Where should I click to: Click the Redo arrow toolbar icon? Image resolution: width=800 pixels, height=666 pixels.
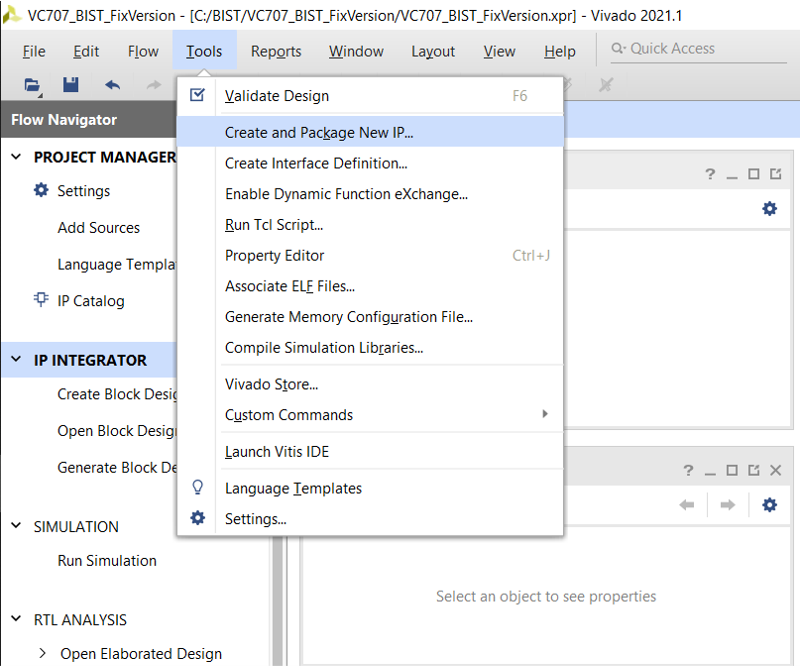154,85
